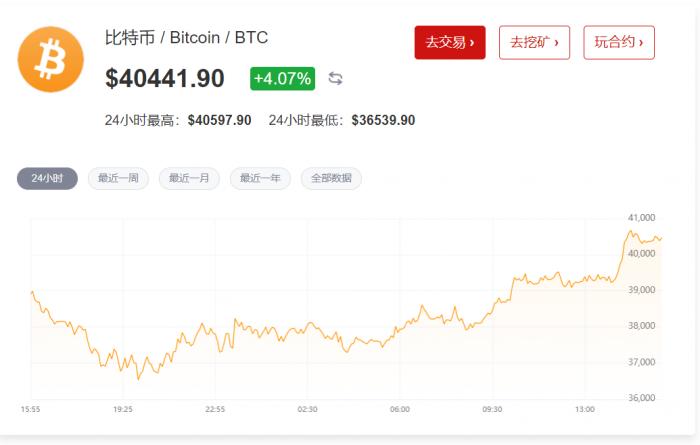Image resolution: width=700 pixels, height=445 pixels.
Task: Open the 去挖矿 mining button
Action: [534, 43]
